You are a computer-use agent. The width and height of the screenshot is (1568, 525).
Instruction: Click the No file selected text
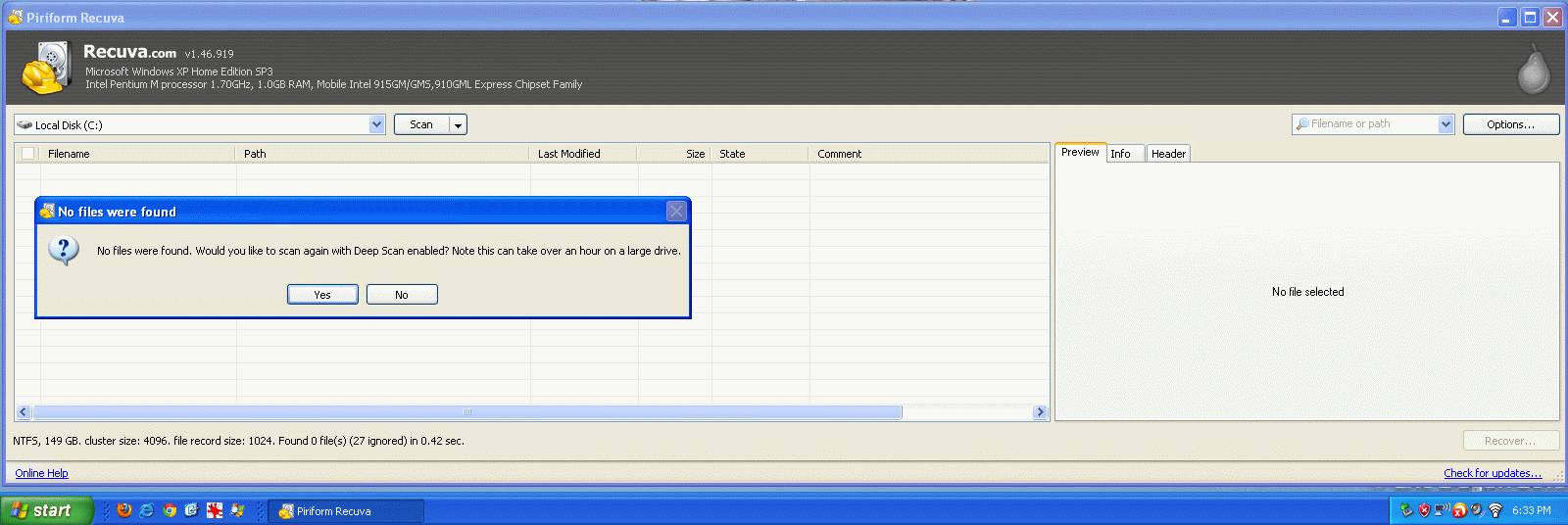coord(1307,292)
